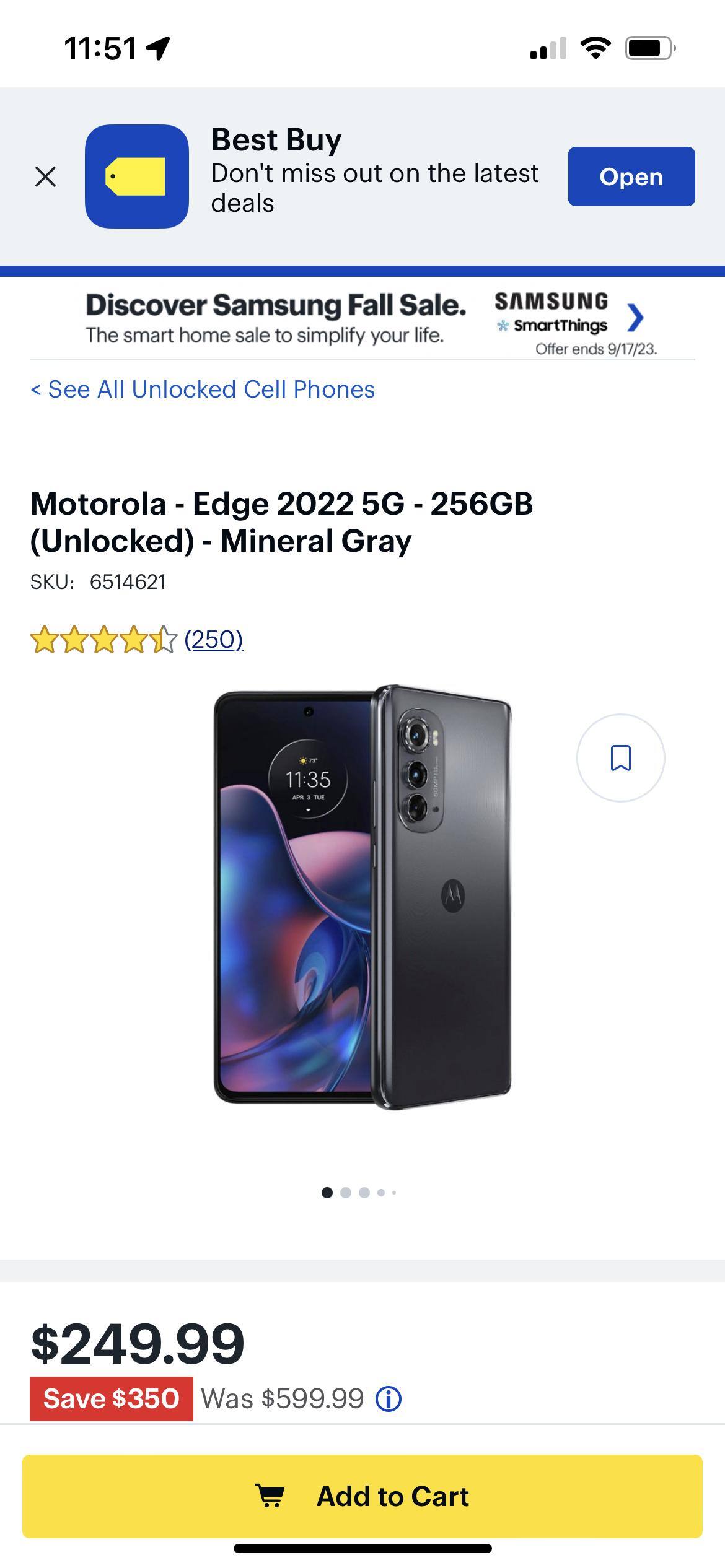Jump to the fourth carousel dot
The image size is (725, 1568).
click(x=381, y=1193)
